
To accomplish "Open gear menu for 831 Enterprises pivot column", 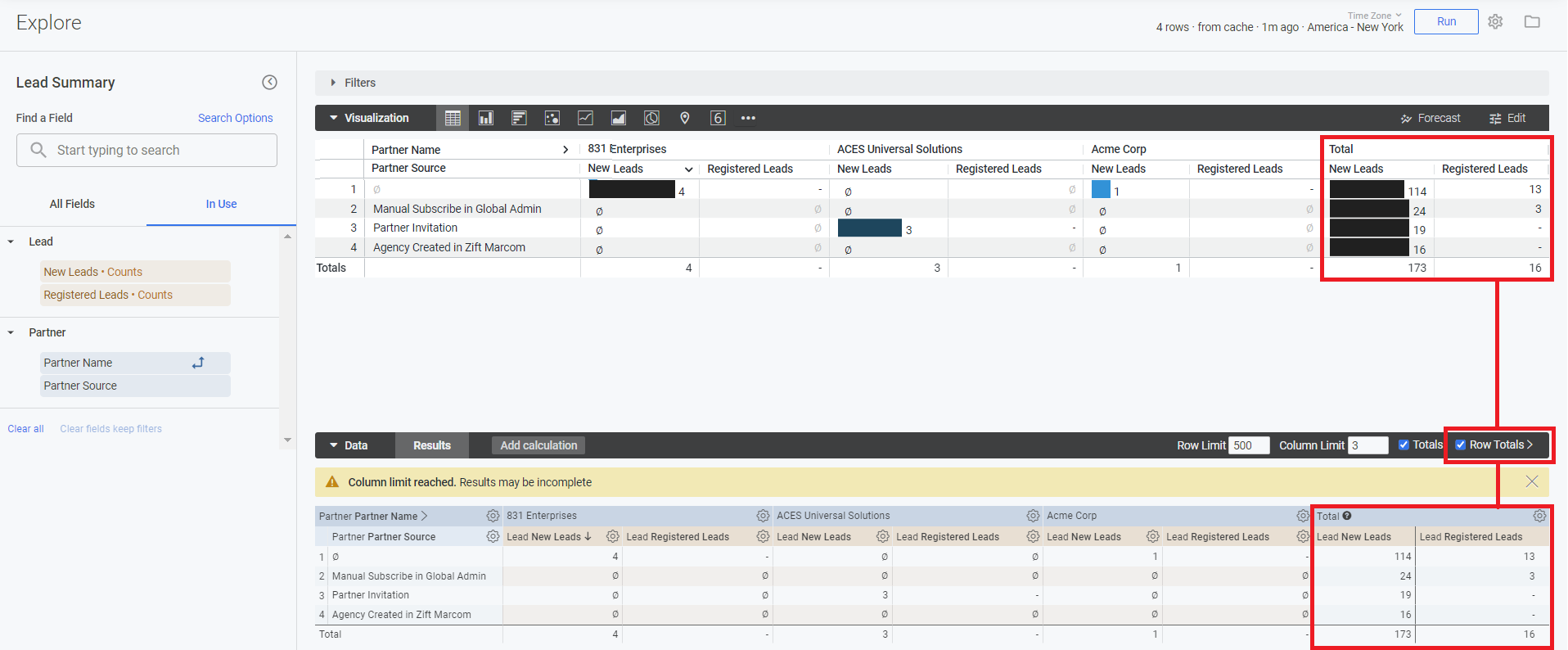I will 763,516.
